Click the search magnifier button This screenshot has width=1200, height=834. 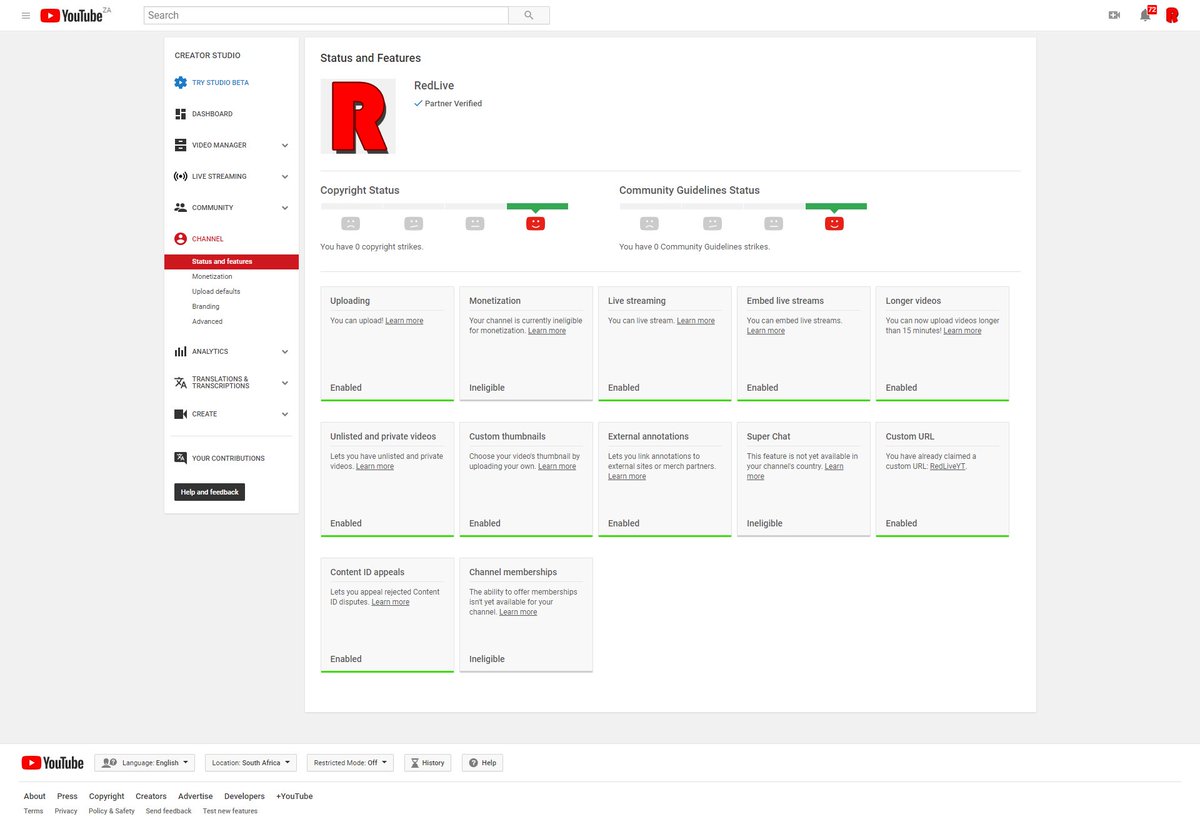[x=529, y=15]
